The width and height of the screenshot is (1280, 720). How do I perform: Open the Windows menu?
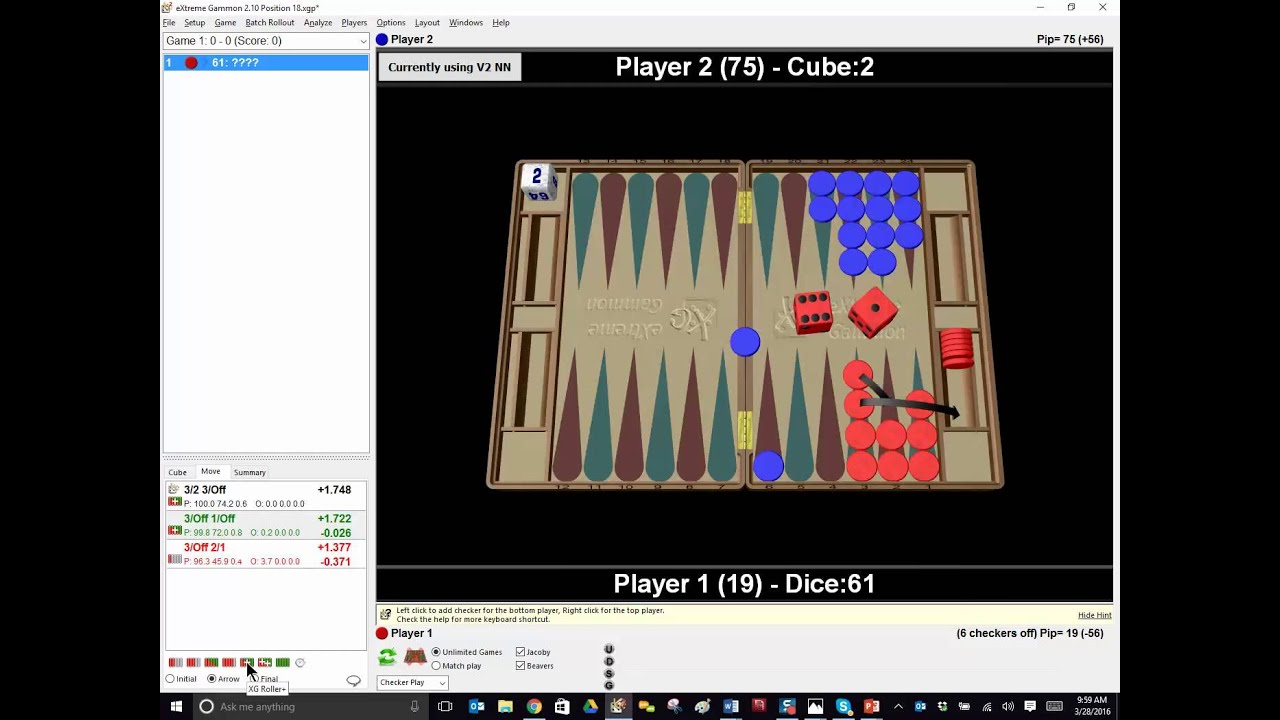[466, 22]
